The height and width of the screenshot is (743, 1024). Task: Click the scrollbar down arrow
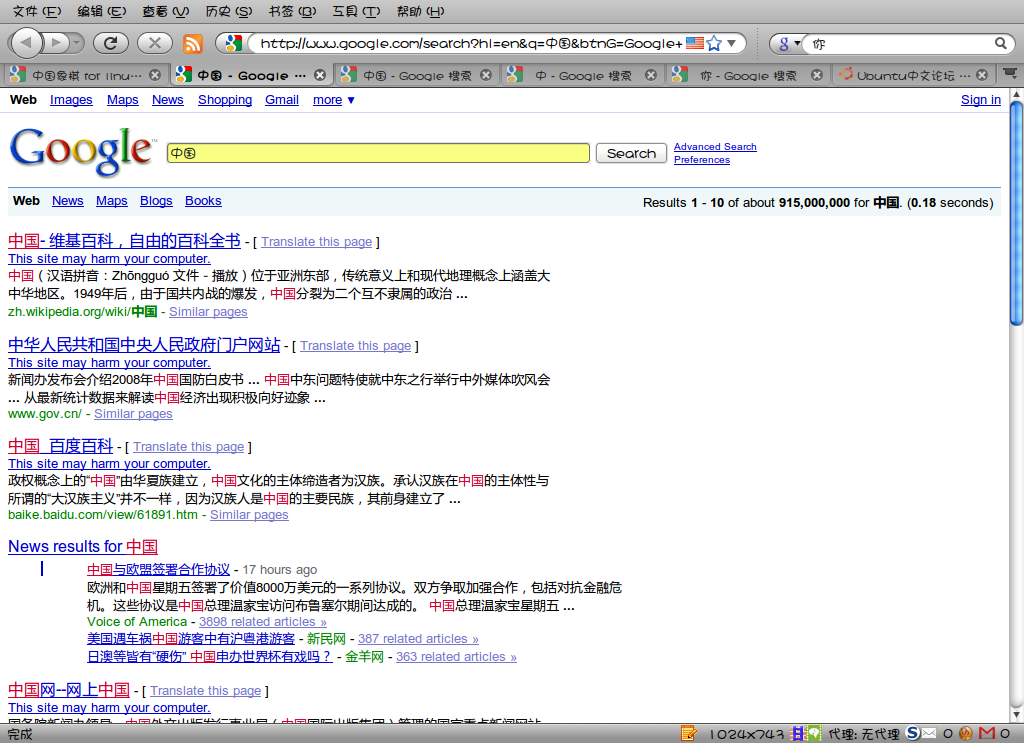(1016, 714)
